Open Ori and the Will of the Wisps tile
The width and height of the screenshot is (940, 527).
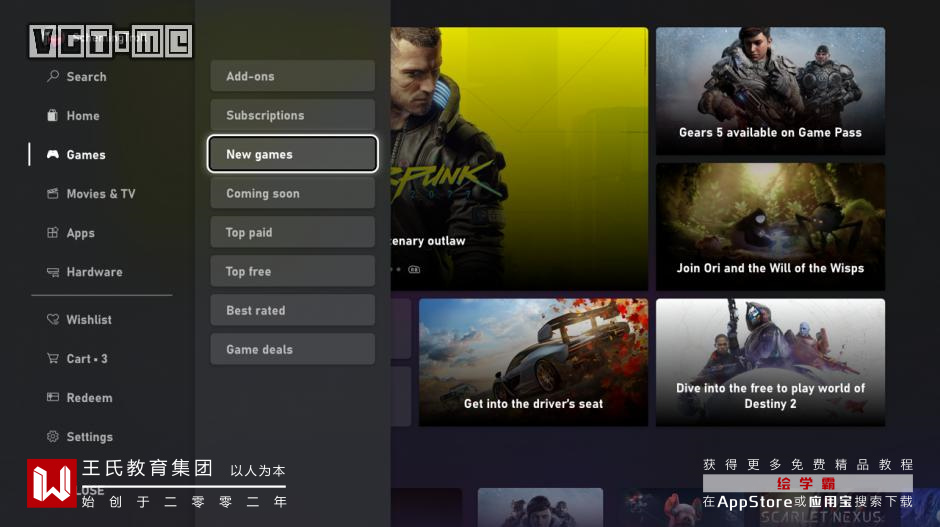point(770,227)
